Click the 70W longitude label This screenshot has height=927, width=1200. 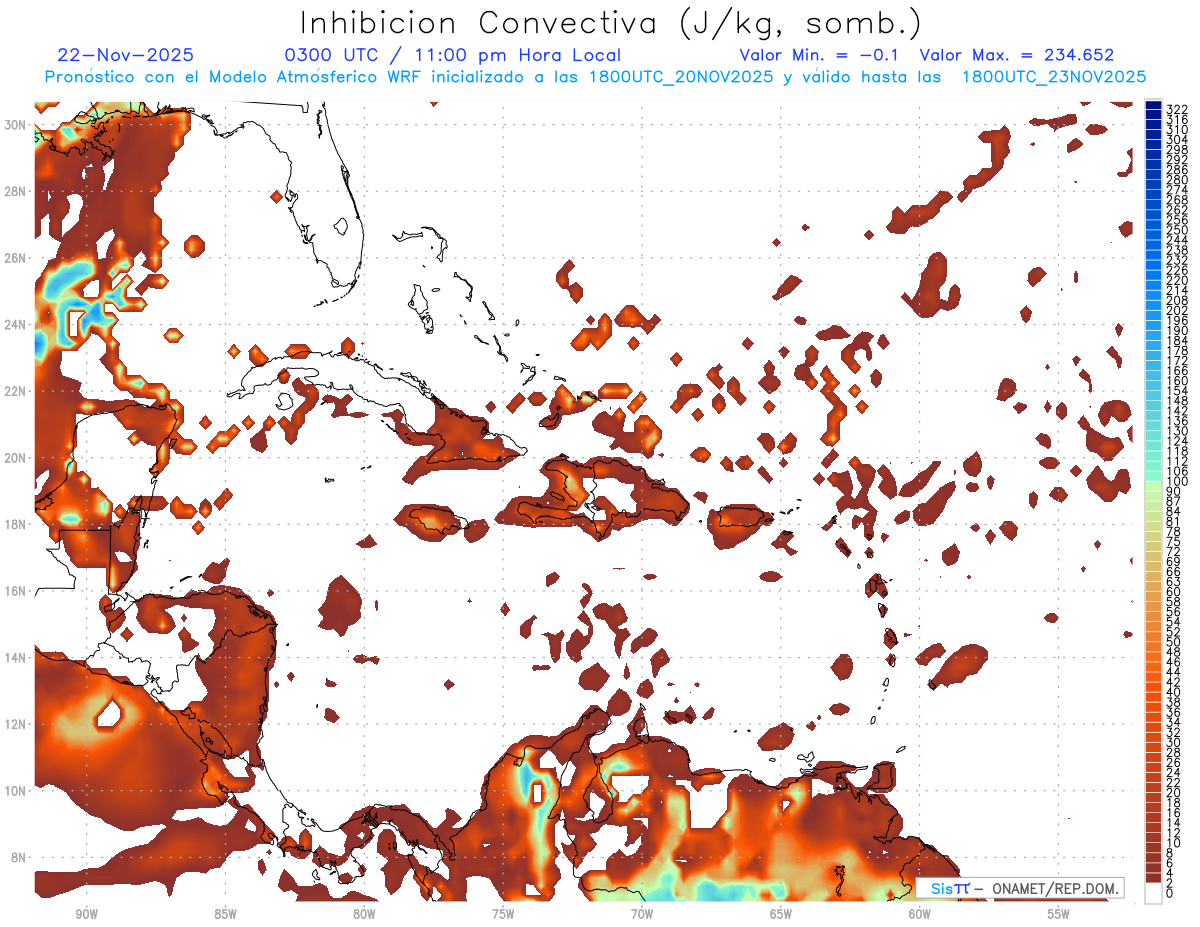point(642,914)
